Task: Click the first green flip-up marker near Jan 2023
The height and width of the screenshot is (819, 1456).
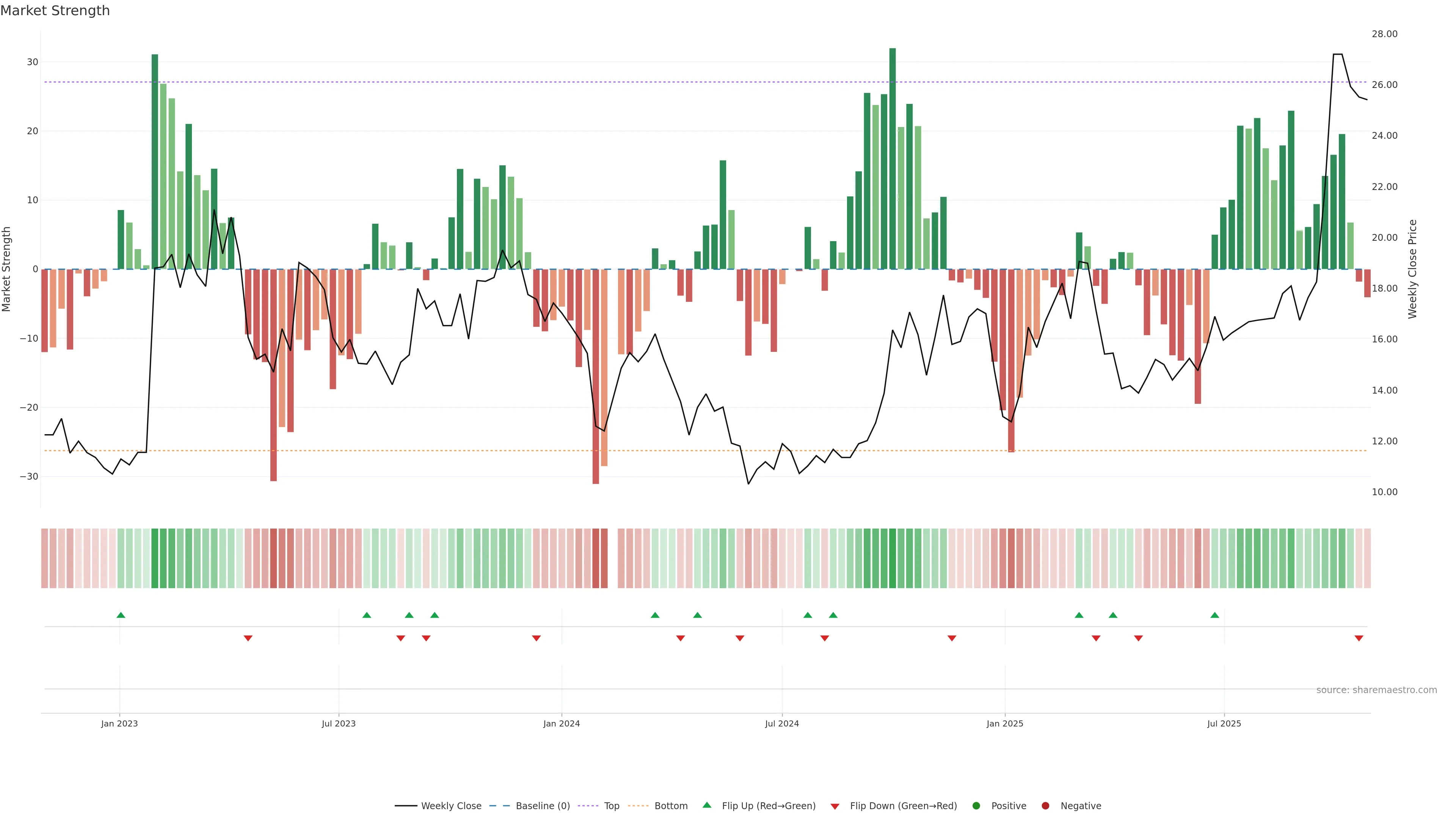Action: click(121, 615)
